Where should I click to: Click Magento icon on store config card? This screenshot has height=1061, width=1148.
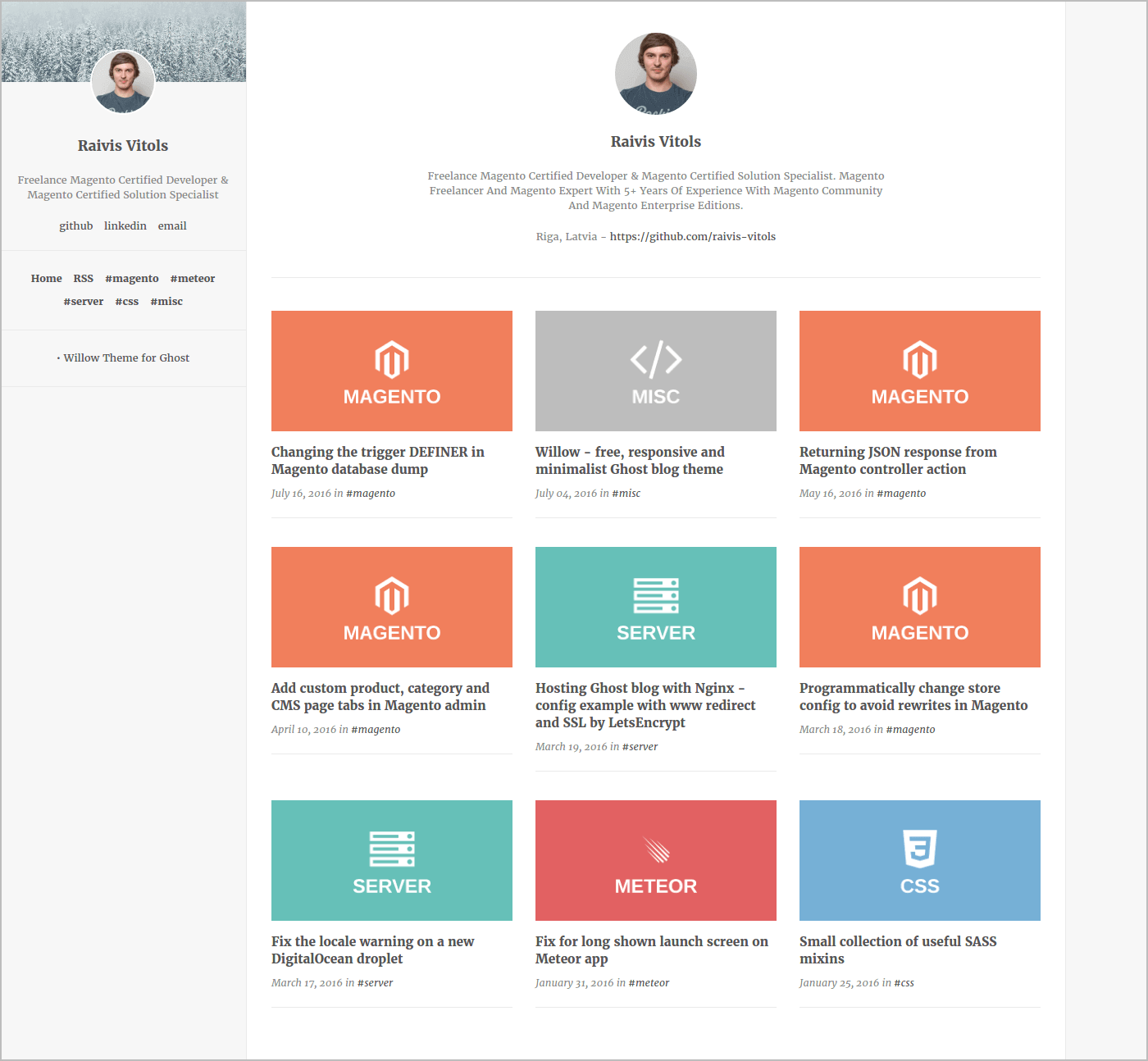pos(920,596)
